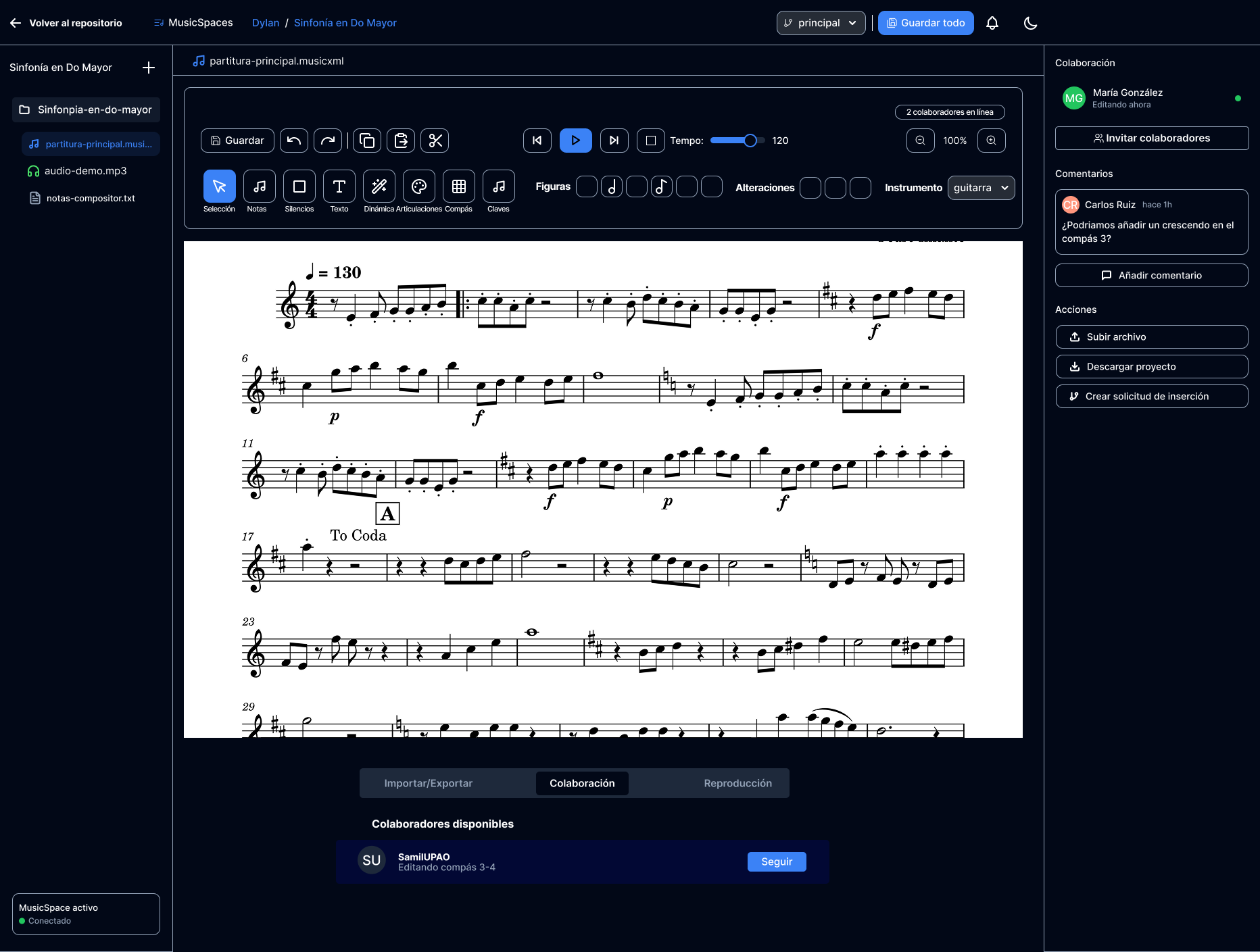Click the copy icon in score toolbar
The image size is (1260, 952).
pos(367,141)
